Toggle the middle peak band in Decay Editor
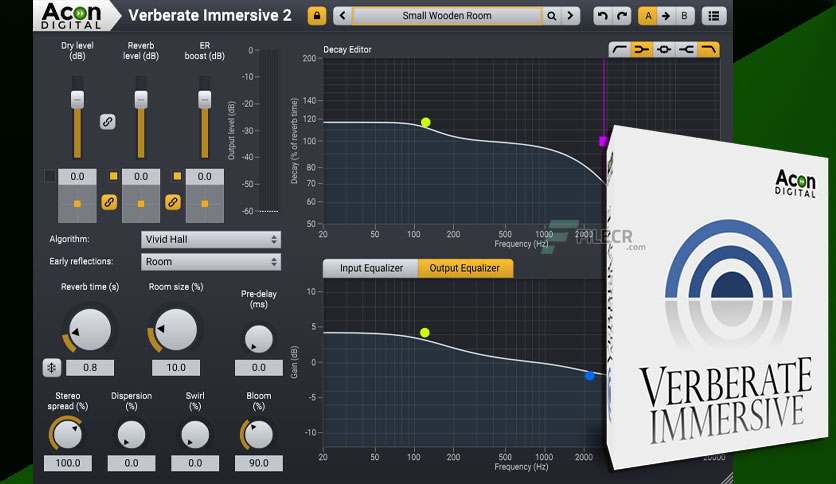The height and width of the screenshot is (484, 836). (x=664, y=50)
